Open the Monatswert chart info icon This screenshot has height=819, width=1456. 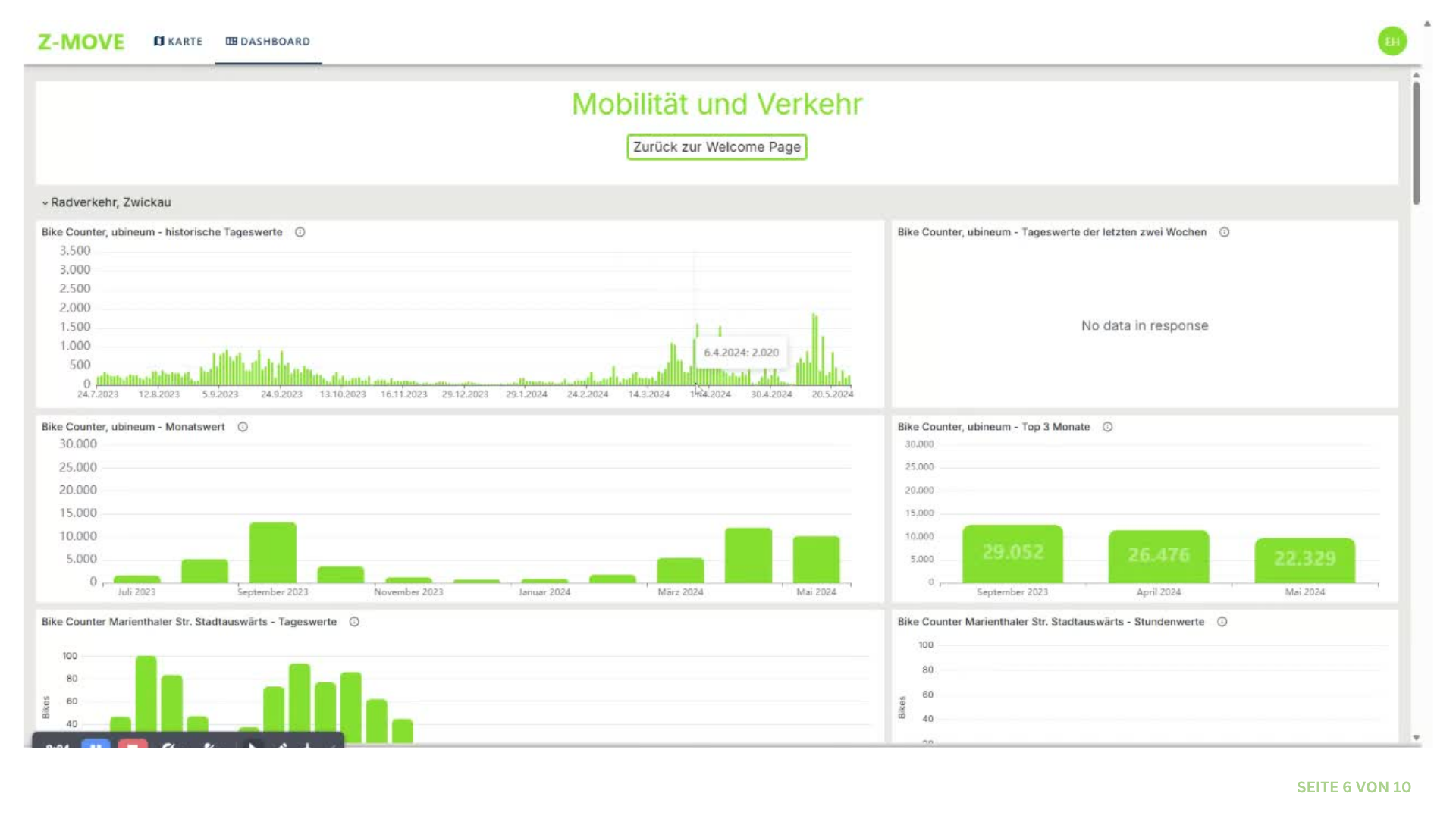pyautogui.click(x=243, y=427)
